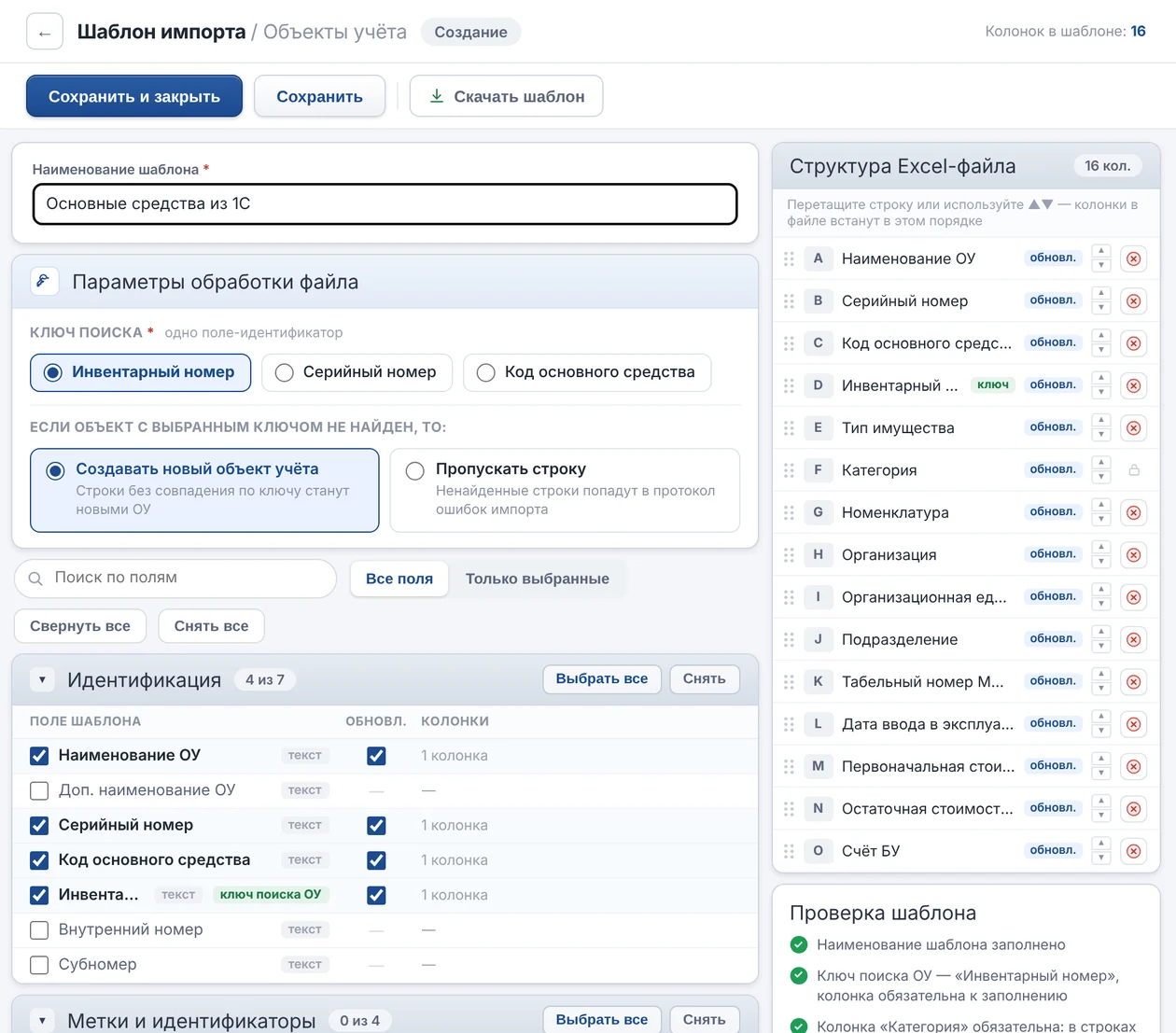Image resolution: width=1176 pixels, height=1033 pixels.
Task: Delete the Первоначальная стоимость column M row
Action: (1134, 766)
